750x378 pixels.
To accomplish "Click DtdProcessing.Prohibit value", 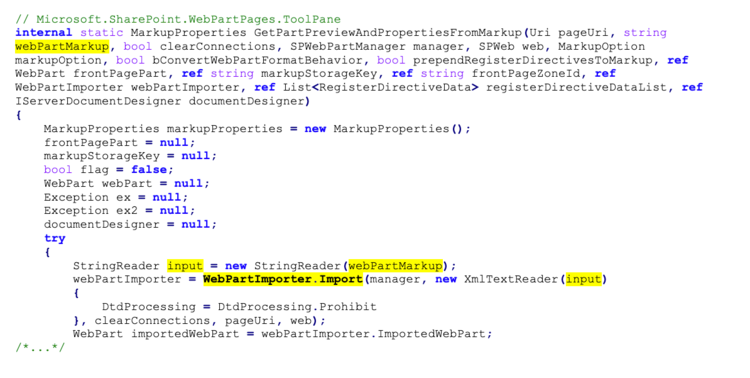I will 297,307.
